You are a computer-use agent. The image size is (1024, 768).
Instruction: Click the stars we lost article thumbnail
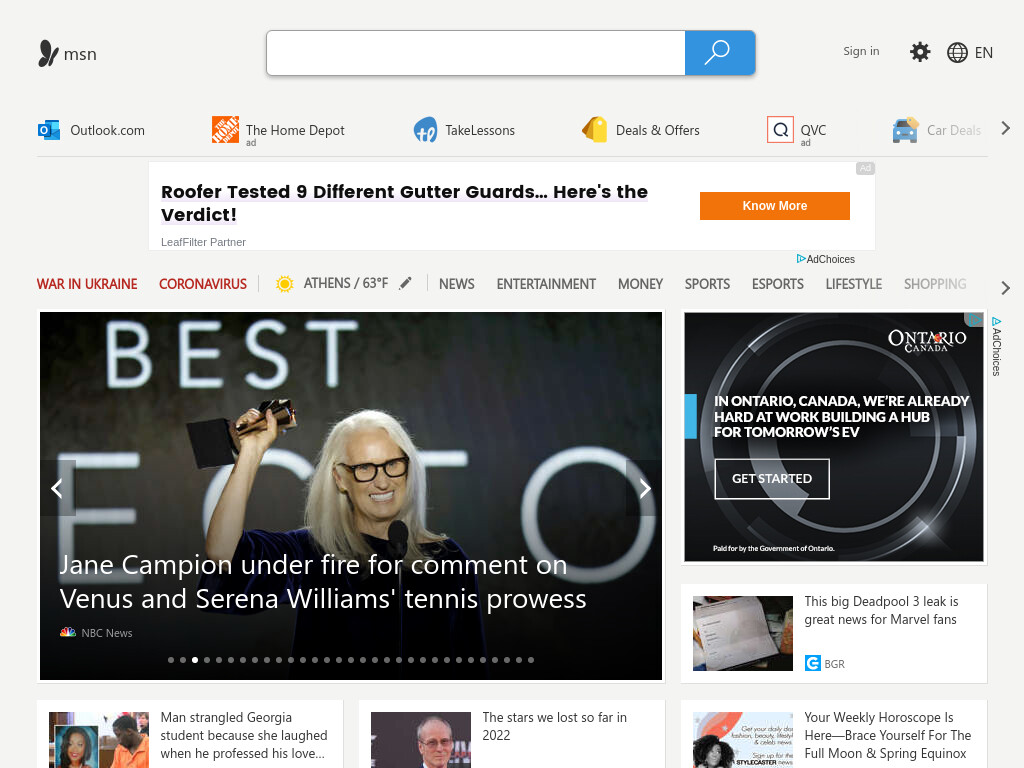421,740
